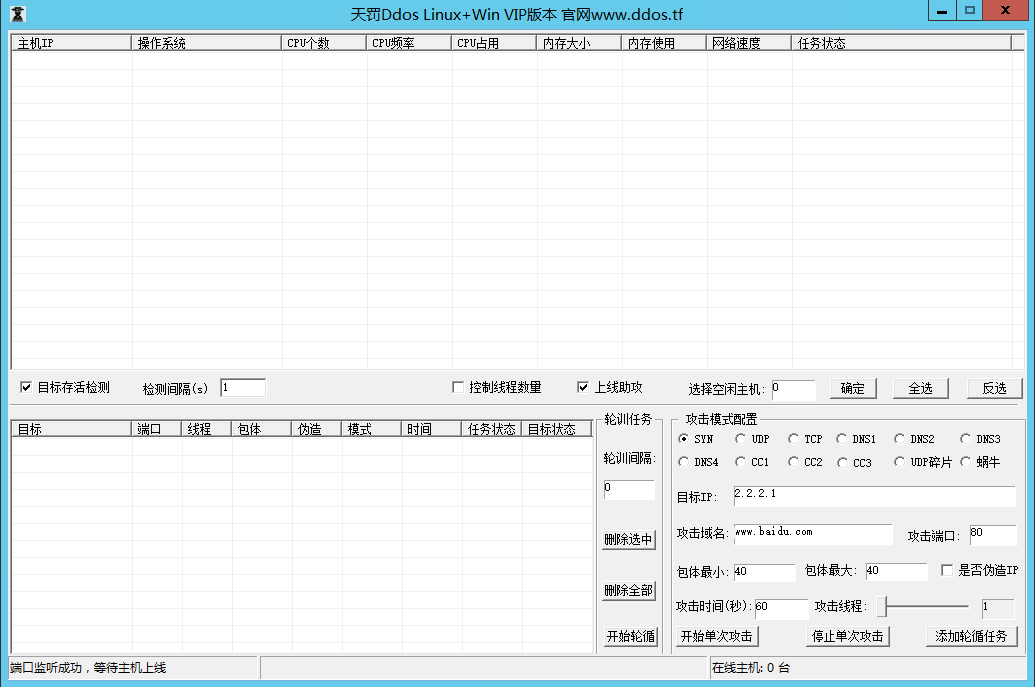Click the 线程 column header
The height and width of the screenshot is (687, 1035).
pos(207,429)
